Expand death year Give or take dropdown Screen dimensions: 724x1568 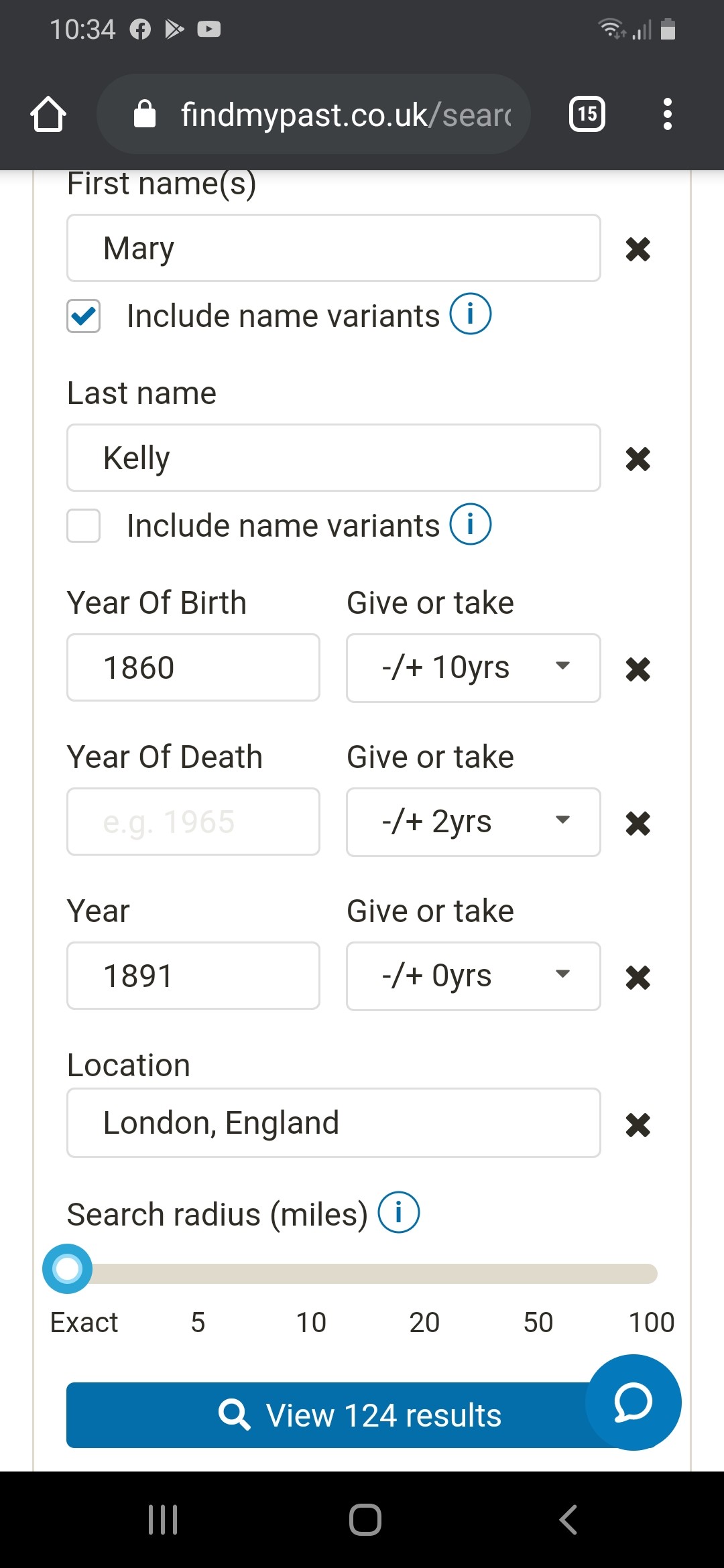(473, 822)
